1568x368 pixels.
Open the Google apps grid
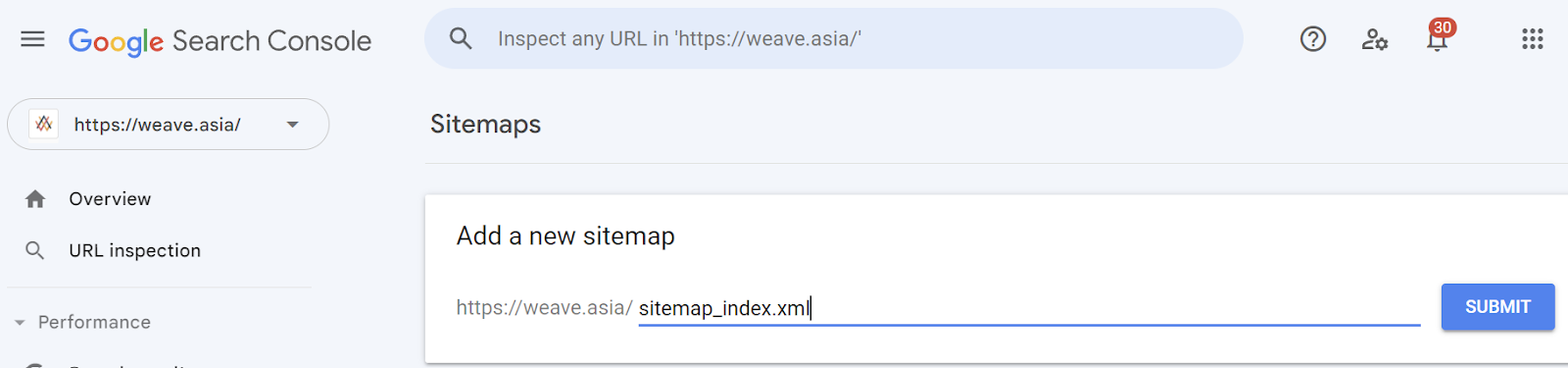pyautogui.click(x=1533, y=39)
